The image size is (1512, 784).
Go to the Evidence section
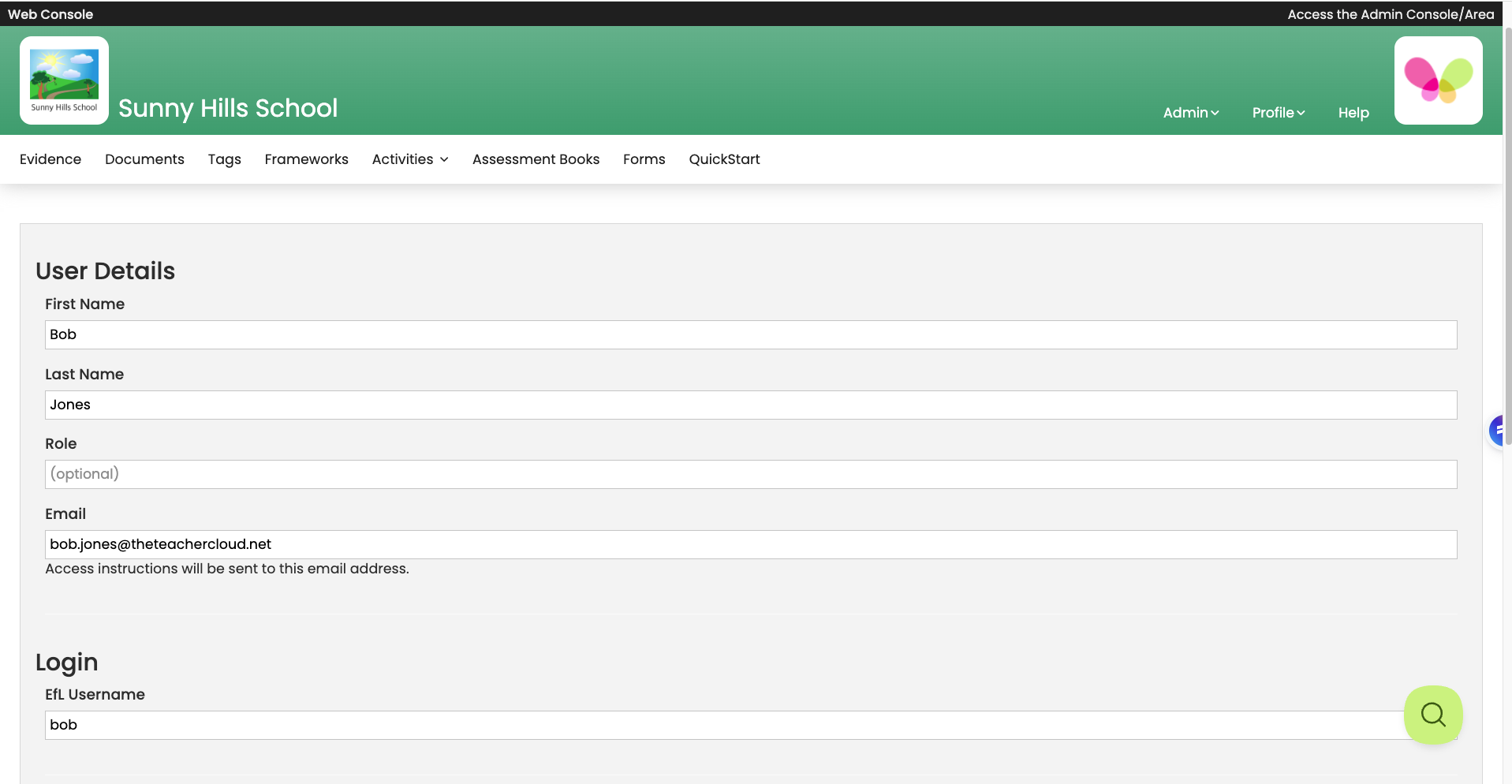tap(50, 159)
